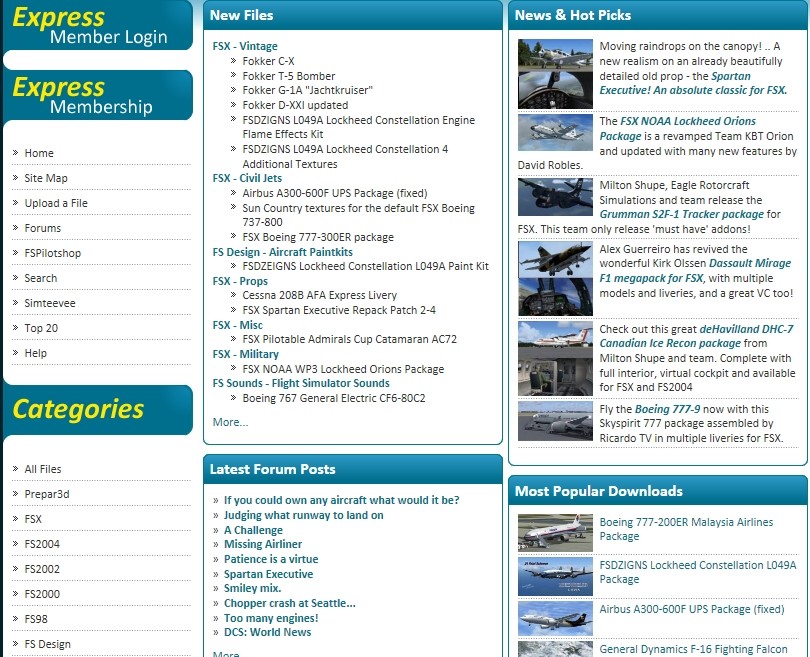This screenshot has height=657, width=810.
Task: Select the Fokker C-X file
Action: [x=268, y=61]
